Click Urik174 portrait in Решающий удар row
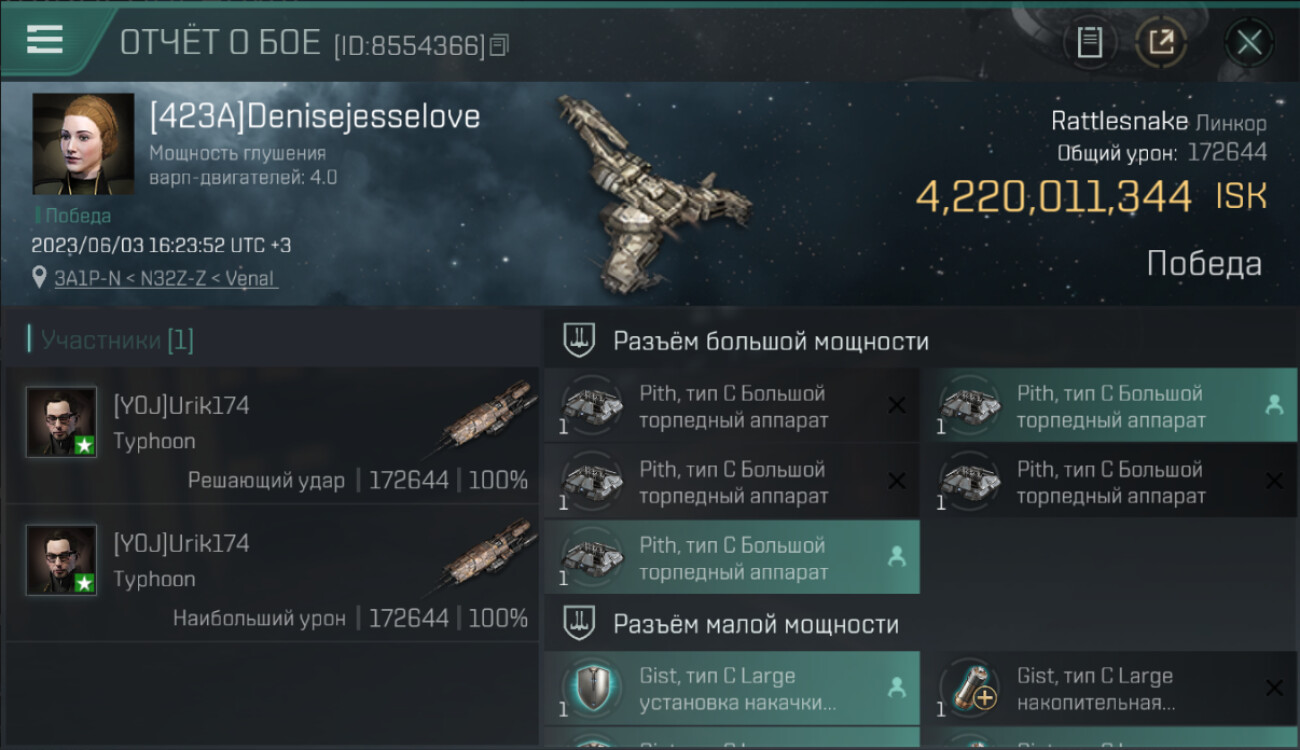The height and width of the screenshot is (750, 1300). 62,422
